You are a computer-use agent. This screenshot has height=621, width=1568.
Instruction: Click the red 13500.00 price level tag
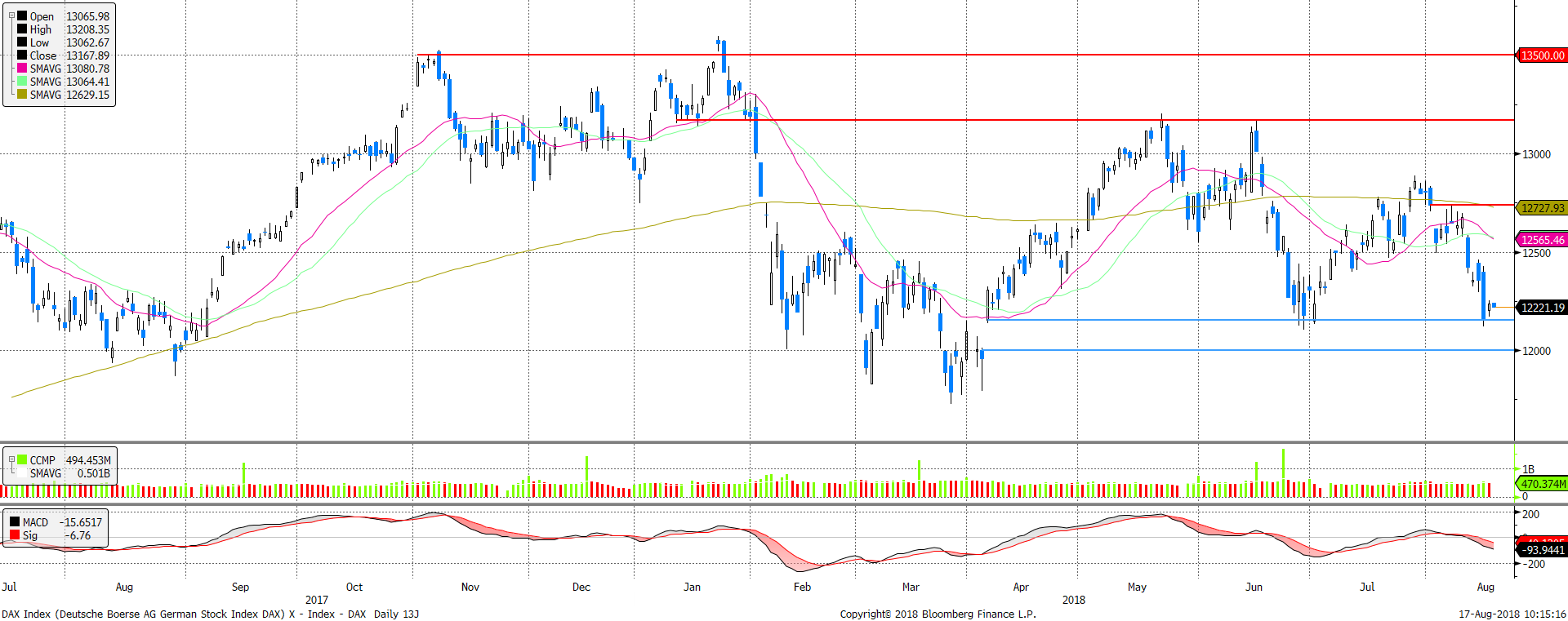tap(1542, 55)
